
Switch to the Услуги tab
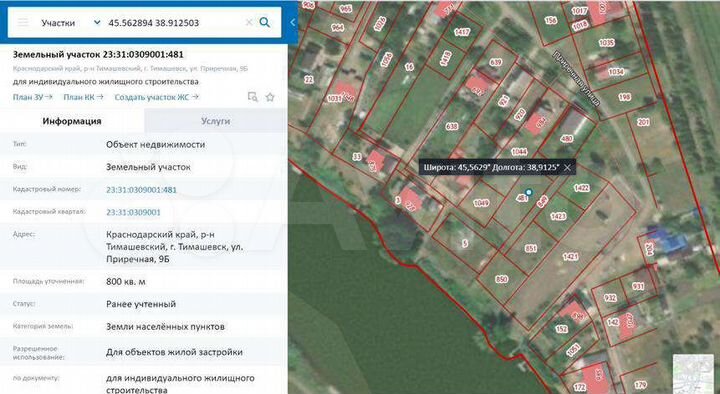point(215,121)
